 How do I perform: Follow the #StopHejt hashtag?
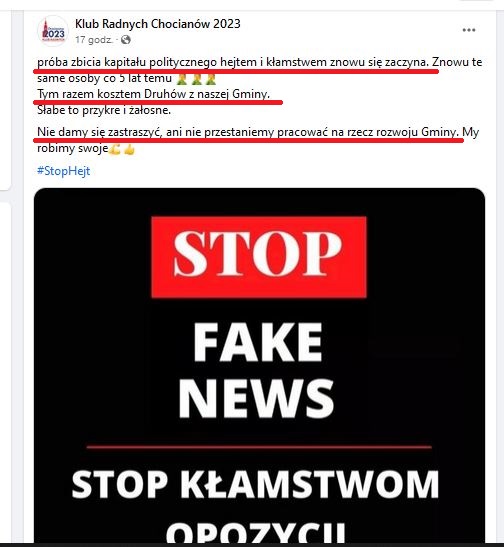pos(63,171)
